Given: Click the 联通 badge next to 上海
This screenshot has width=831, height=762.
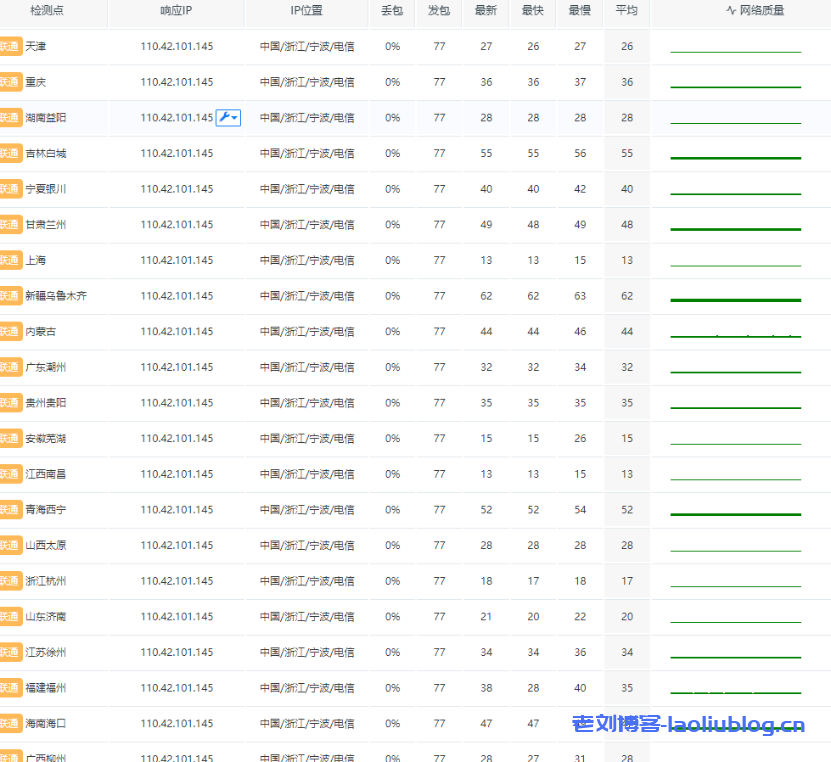Looking at the screenshot, I should pyautogui.click(x=10, y=260).
